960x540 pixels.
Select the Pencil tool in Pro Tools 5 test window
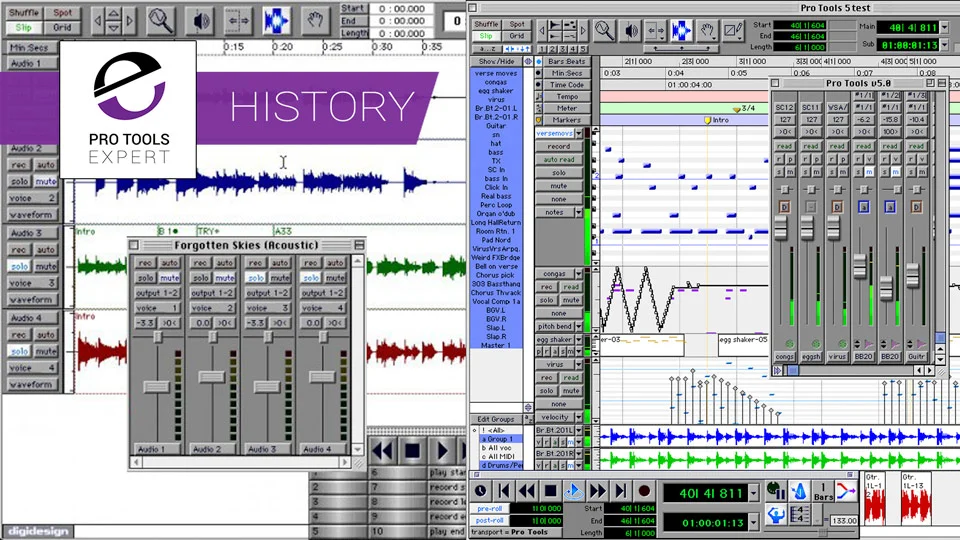click(x=732, y=31)
